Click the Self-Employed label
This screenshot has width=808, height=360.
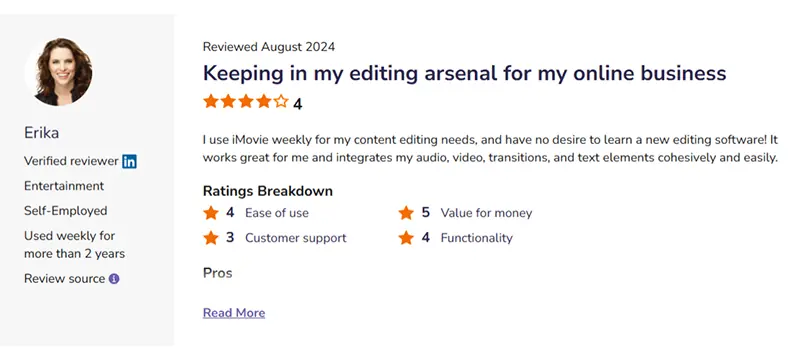pos(65,211)
